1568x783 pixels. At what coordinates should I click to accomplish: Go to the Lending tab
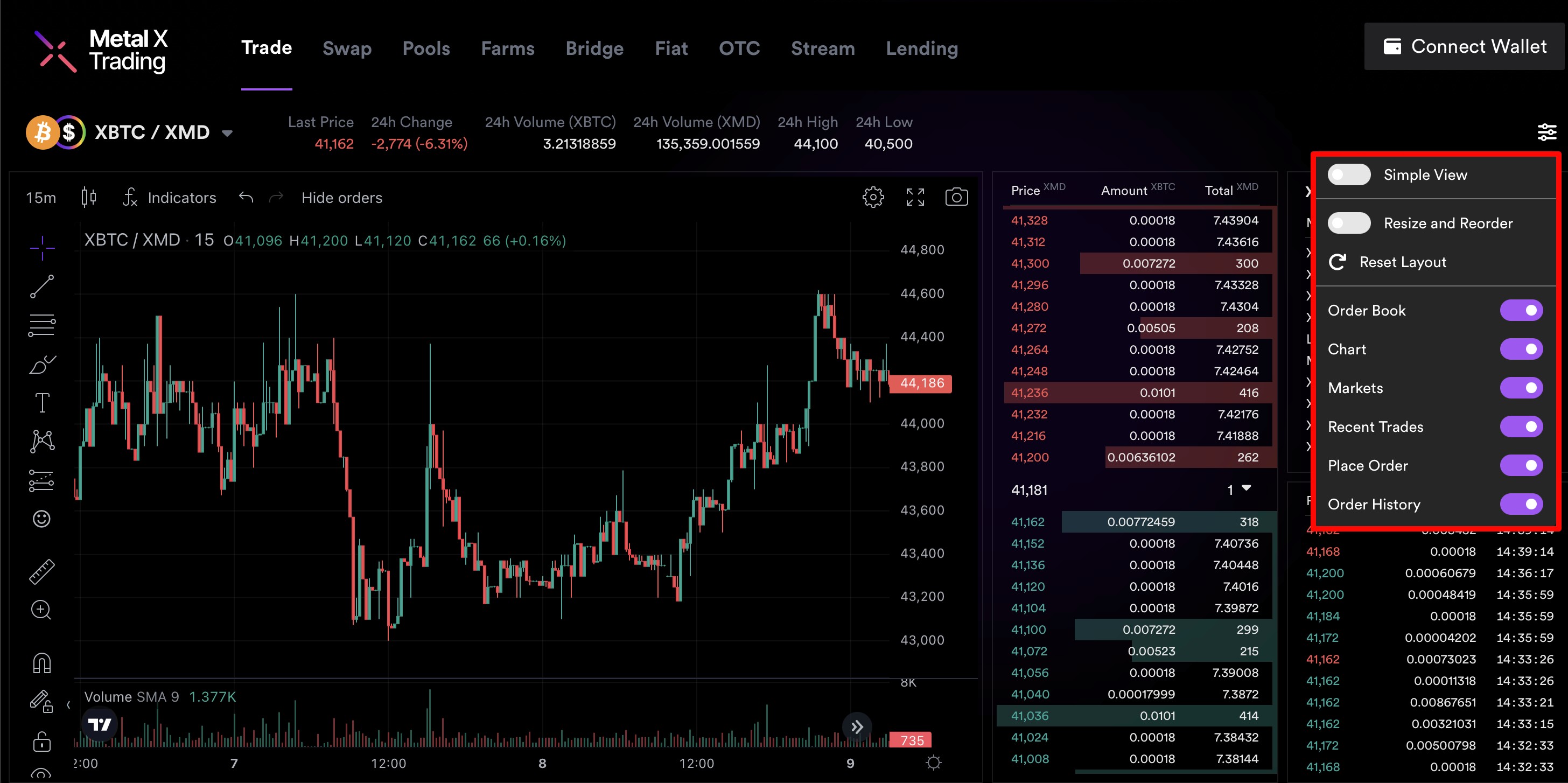tap(921, 48)
